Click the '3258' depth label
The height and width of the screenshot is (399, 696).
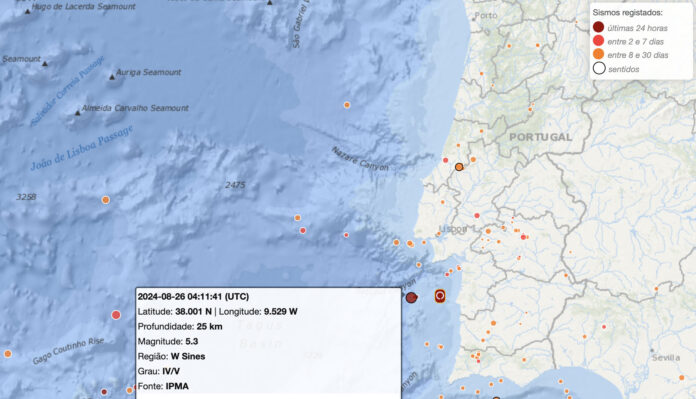[x=26, y=197]
